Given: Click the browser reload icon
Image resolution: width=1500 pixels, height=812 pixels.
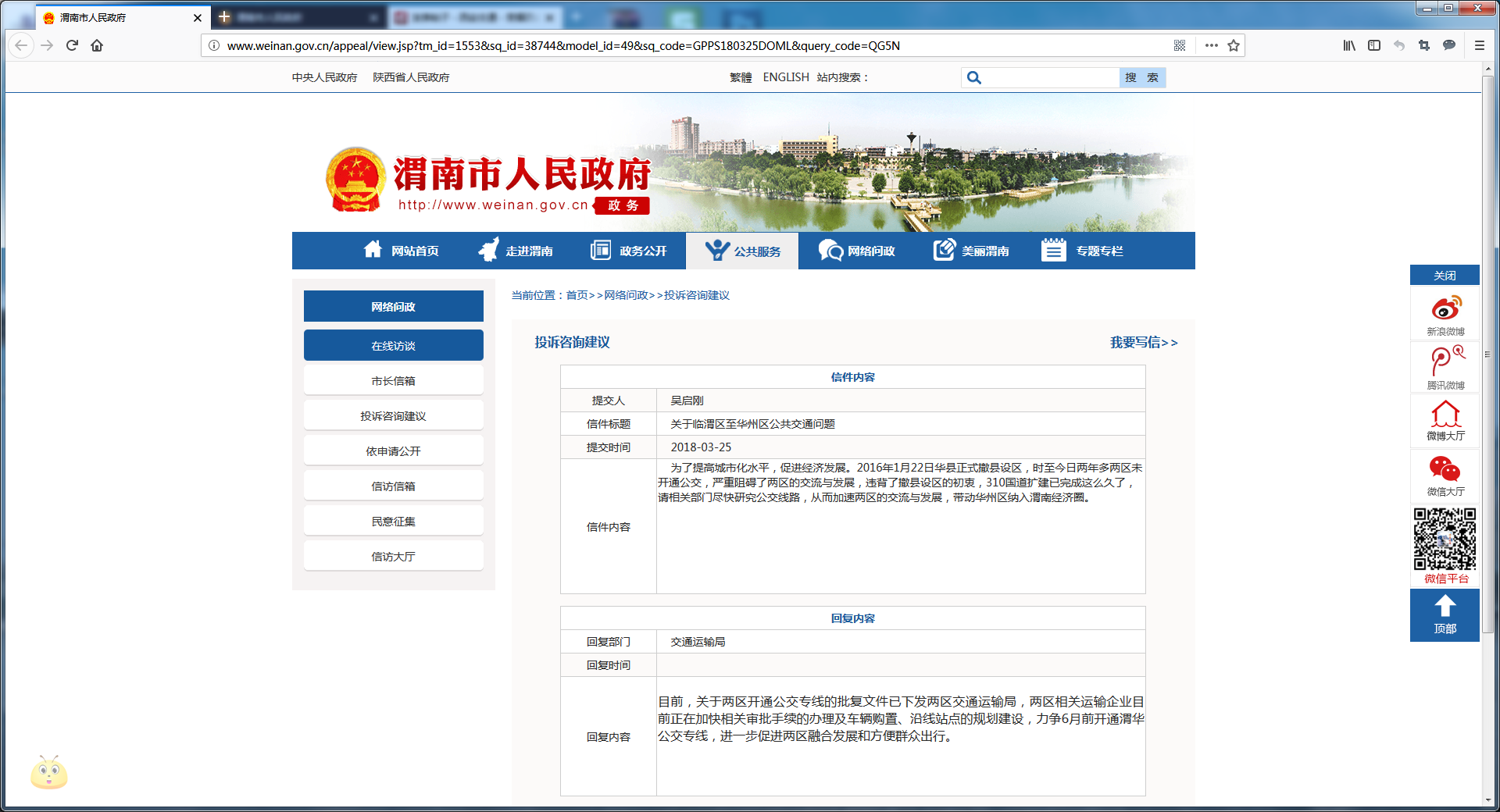Looking at the screenshot, I should (72, 45).
